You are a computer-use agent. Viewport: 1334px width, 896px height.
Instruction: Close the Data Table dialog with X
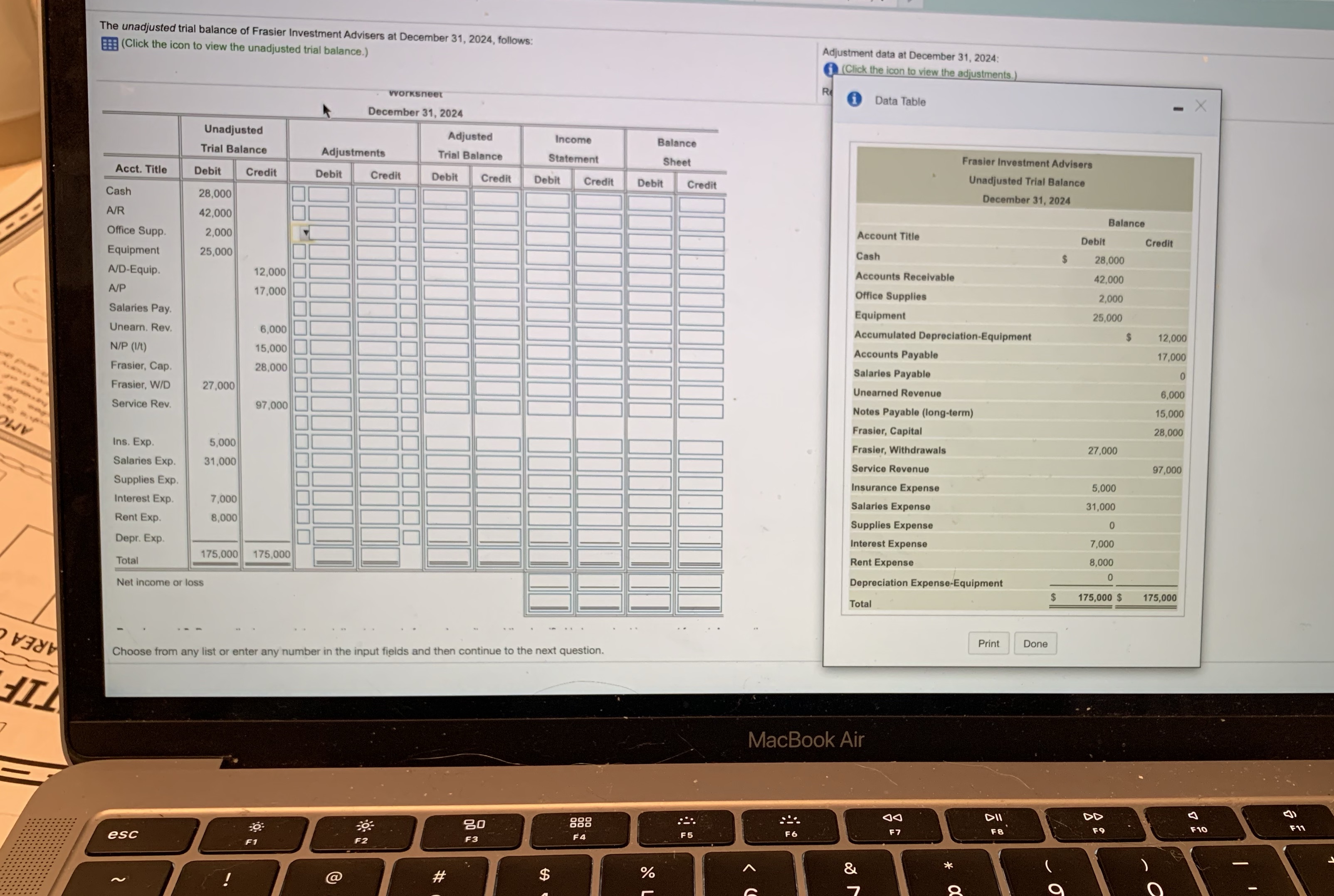1200,106
